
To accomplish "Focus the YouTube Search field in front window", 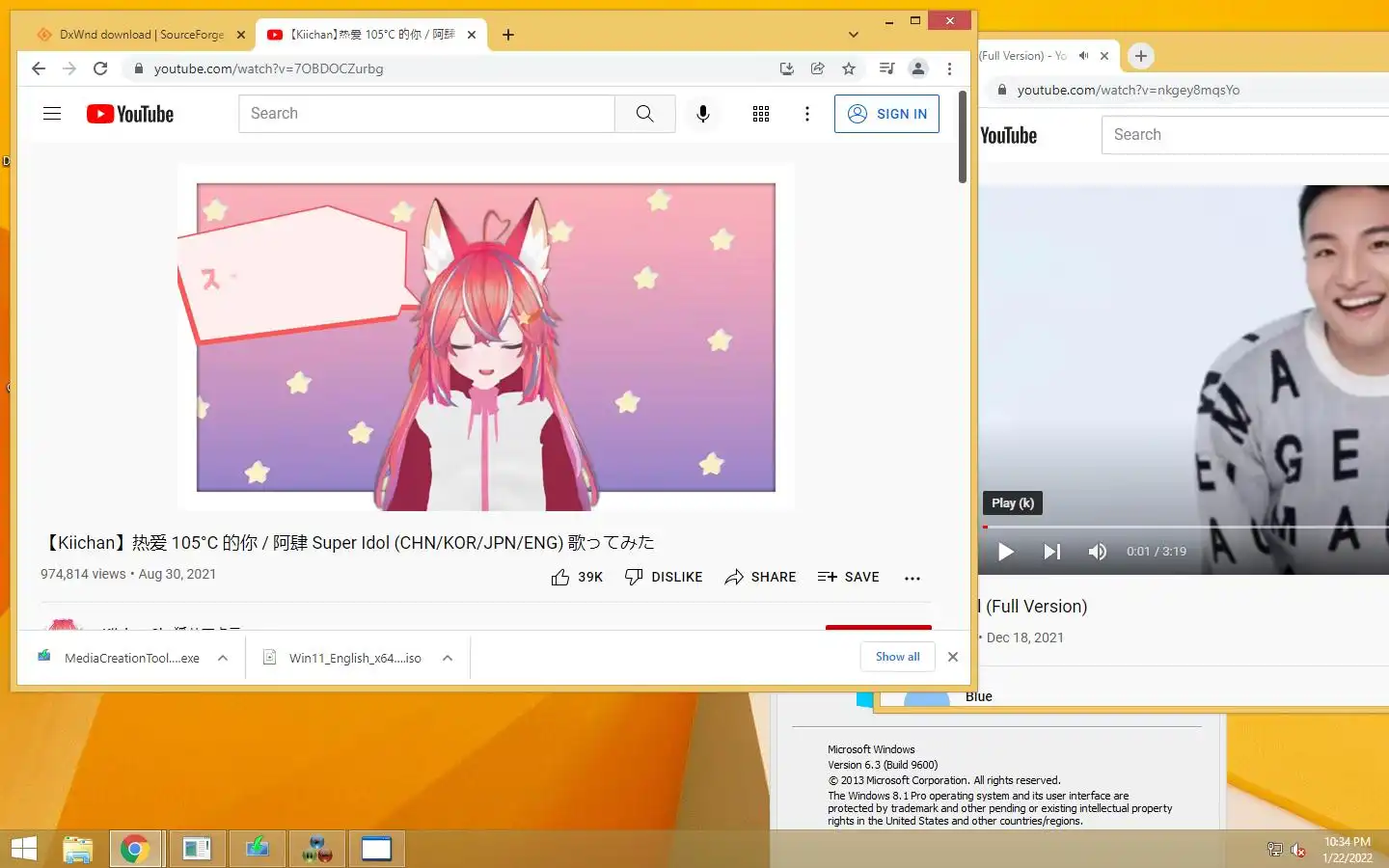I will pyautogui.click(x=426, y=114).
